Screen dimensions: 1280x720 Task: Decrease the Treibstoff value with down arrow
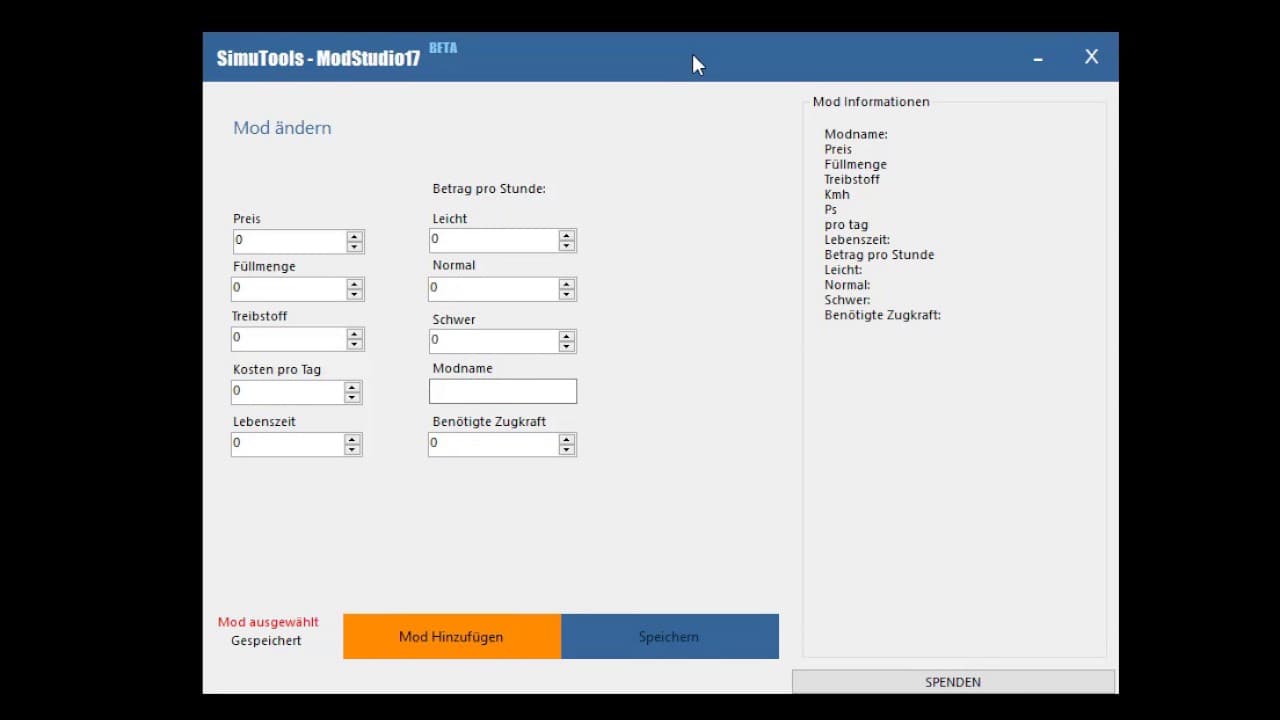(355, 345)
